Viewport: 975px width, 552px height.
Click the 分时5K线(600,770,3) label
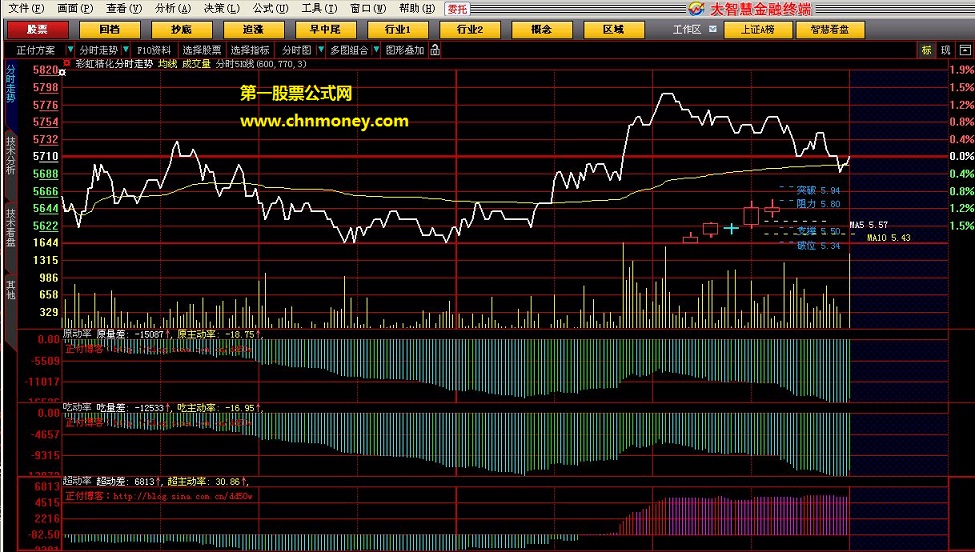[261, 64]
